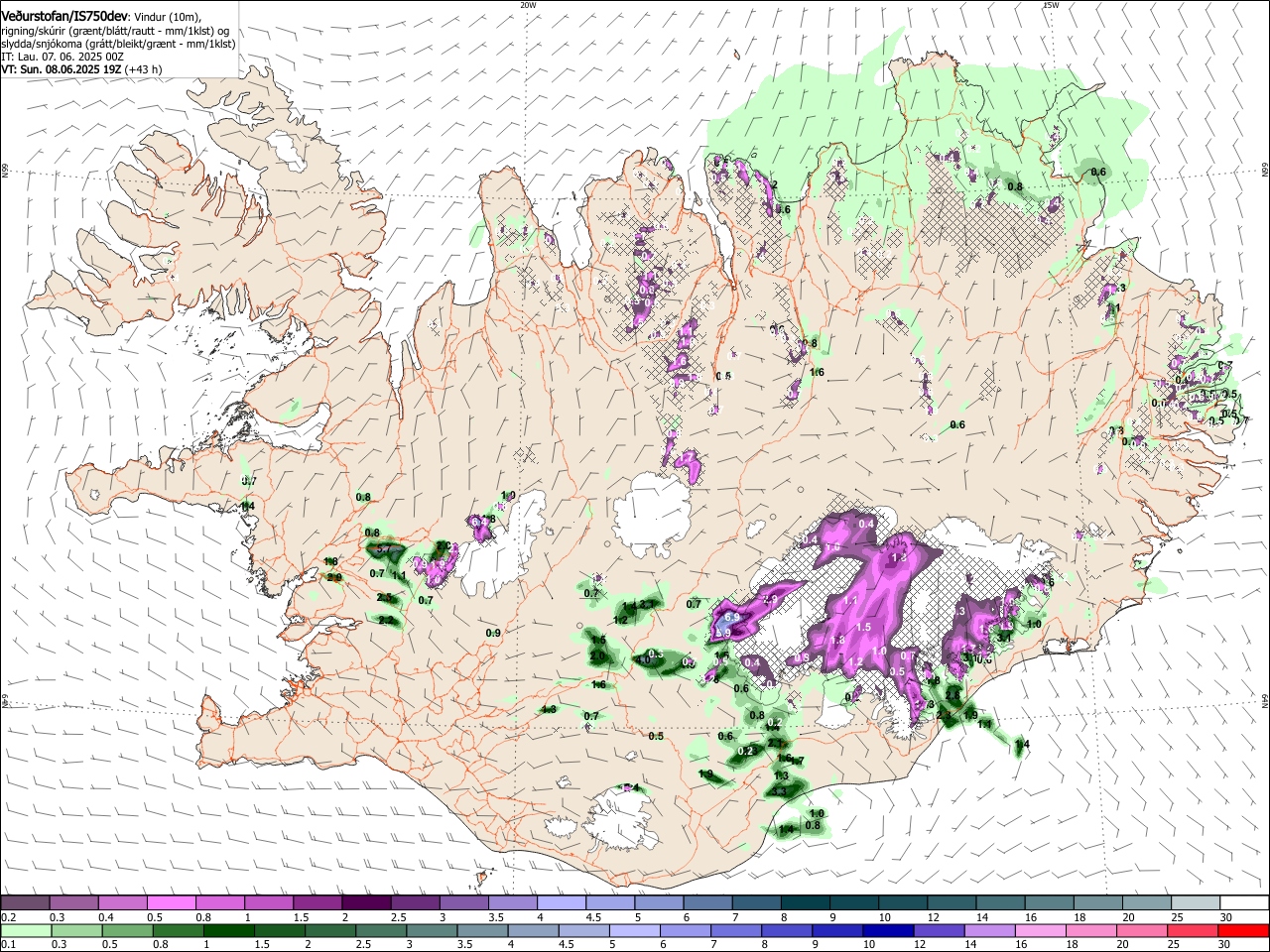Click the 'Veðurstofan/IS750dev' title text
The width and height of the screenshot is (1270, 952).
(64, 16)
